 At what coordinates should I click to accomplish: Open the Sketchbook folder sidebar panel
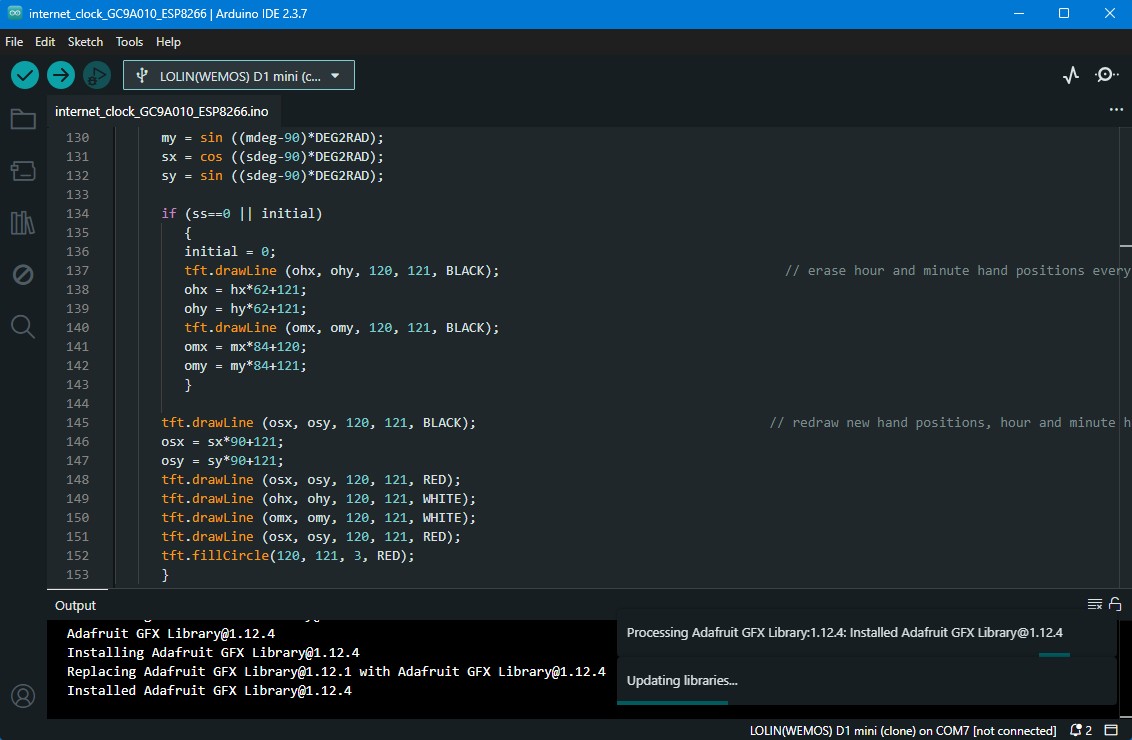[x=23, y=120]
